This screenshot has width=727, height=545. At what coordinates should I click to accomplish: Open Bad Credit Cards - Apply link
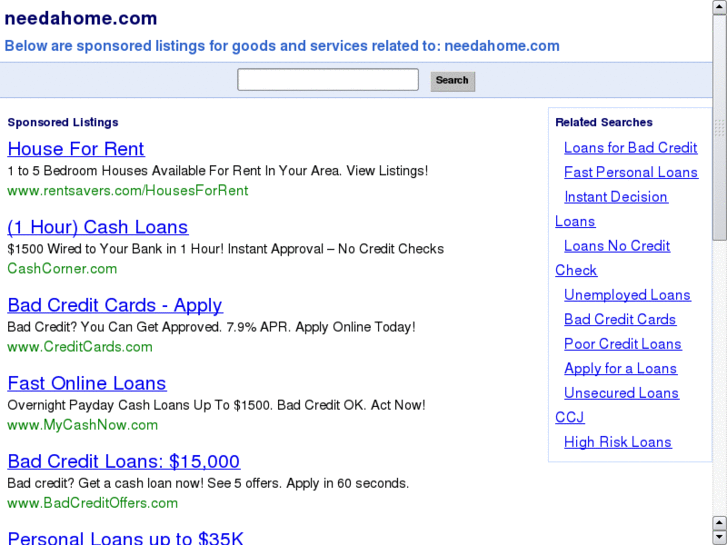(115, 305)
